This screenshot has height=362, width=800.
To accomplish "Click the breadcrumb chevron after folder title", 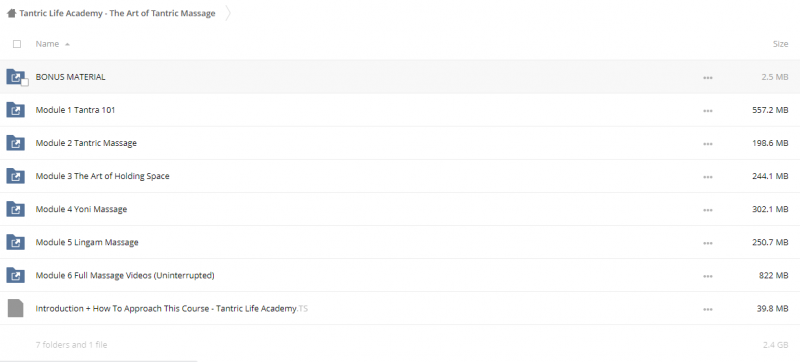I will (x=228, y=14).
